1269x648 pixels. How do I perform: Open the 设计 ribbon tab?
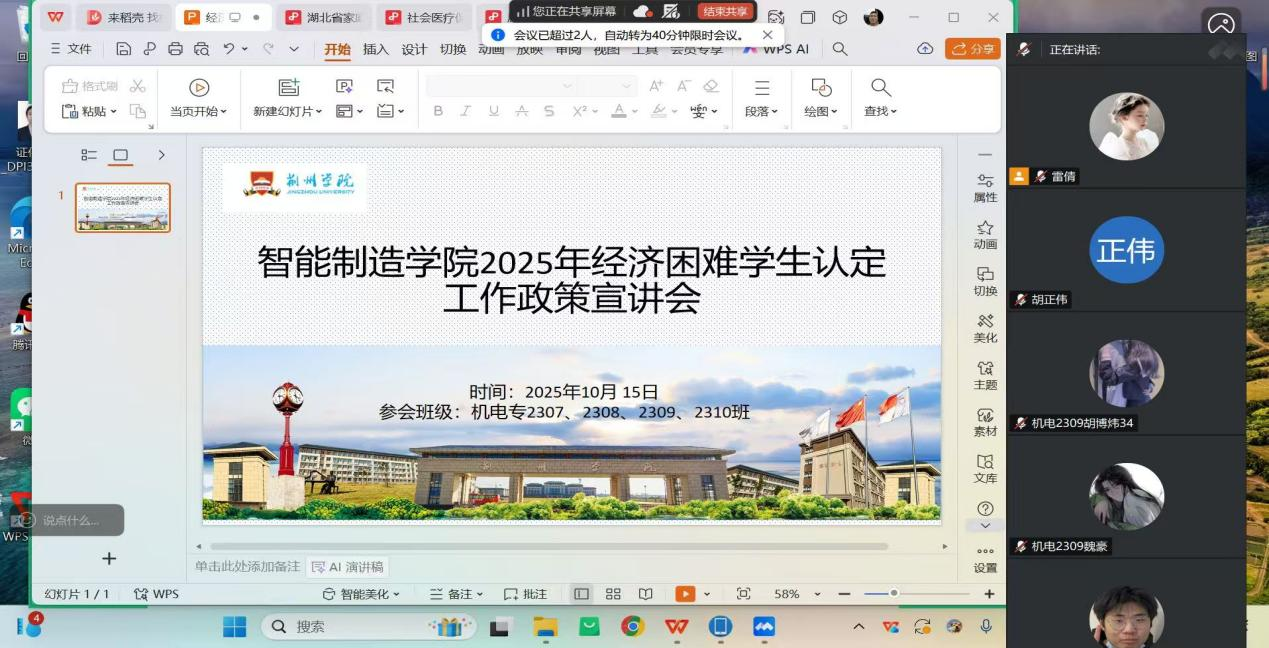tap(414, 49)
